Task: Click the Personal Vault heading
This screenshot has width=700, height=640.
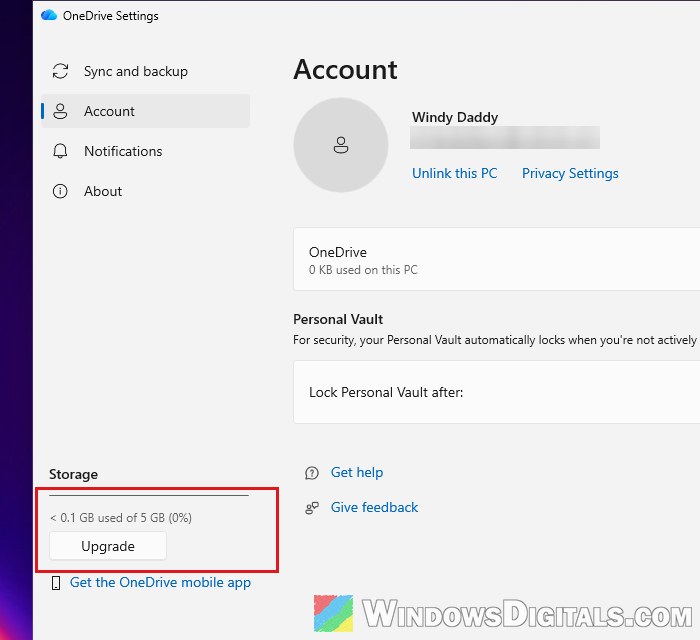Action: tap(338, 319)
